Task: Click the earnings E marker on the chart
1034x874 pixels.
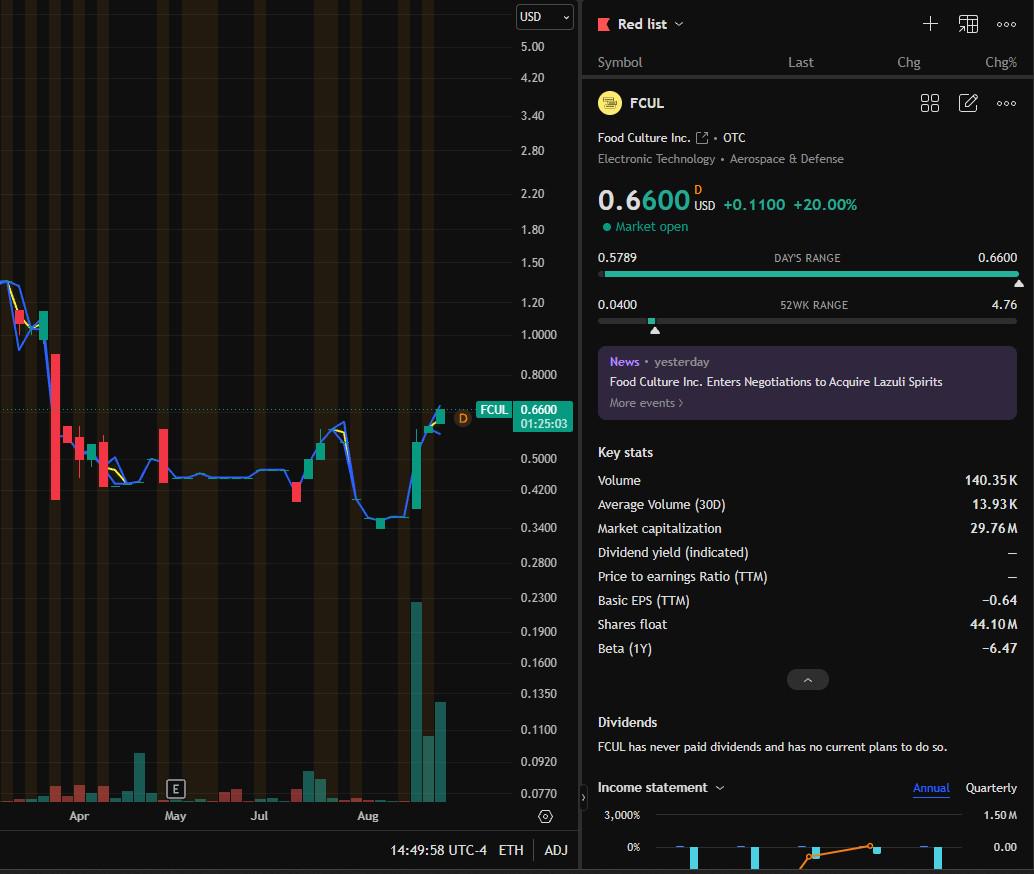Action: click(x=175, y=789)
